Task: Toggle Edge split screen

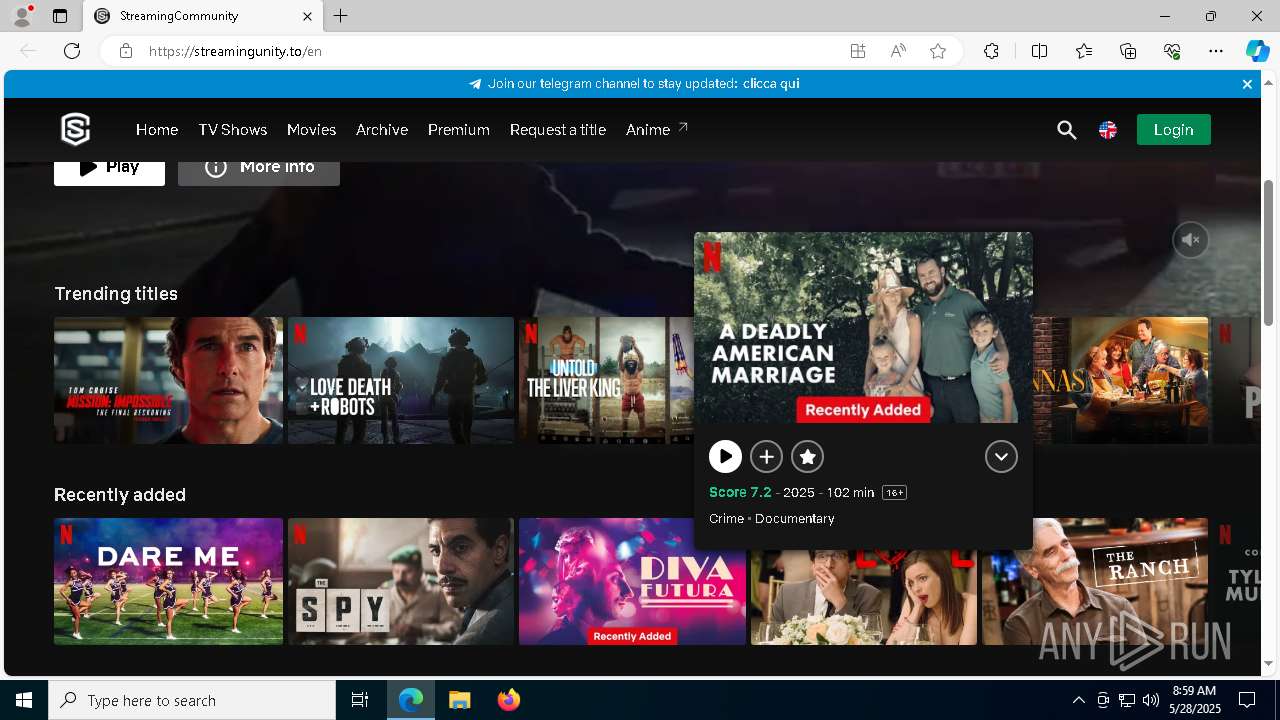Action: coord(1039,51)
